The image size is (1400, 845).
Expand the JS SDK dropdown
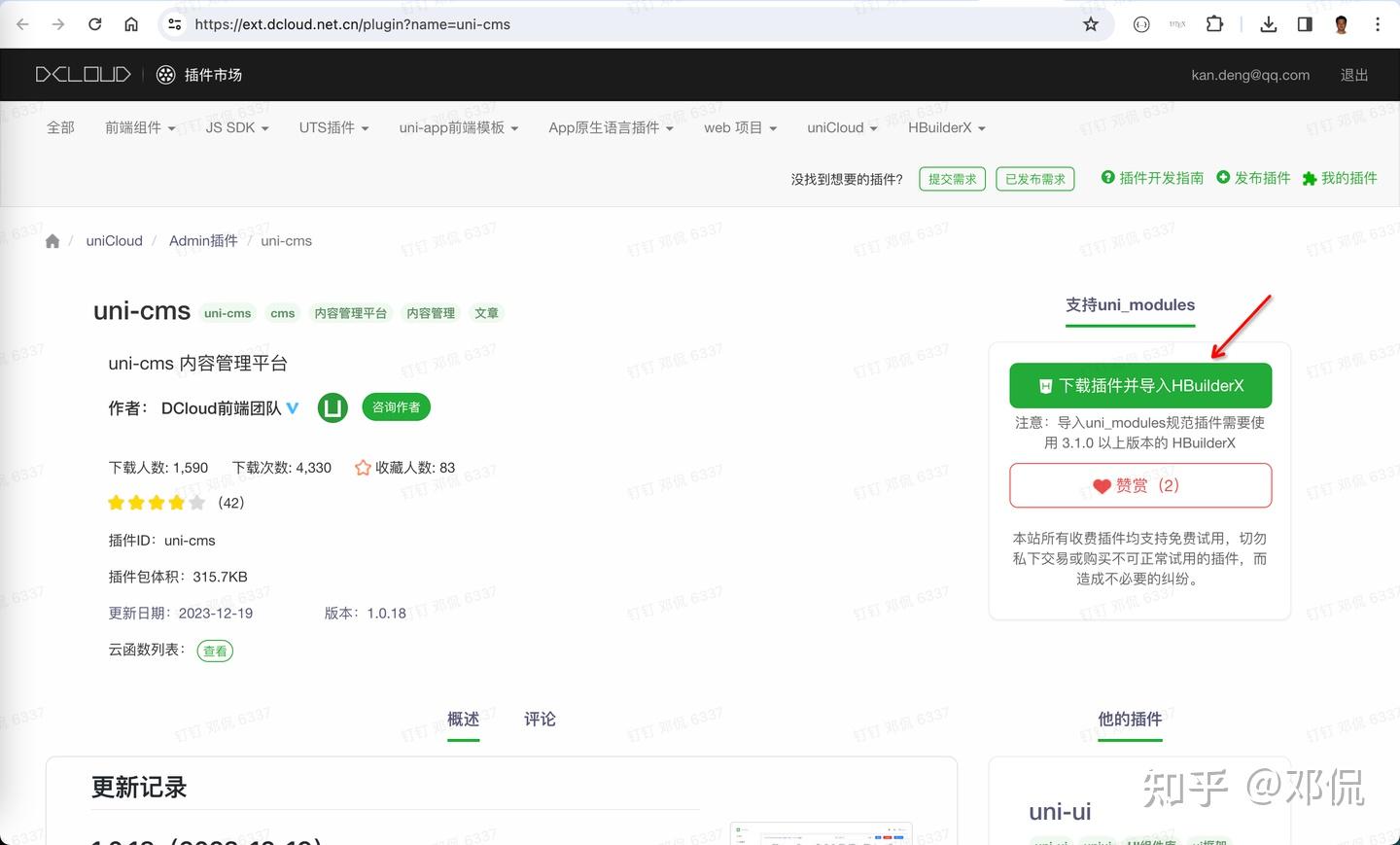pos(237,127)
